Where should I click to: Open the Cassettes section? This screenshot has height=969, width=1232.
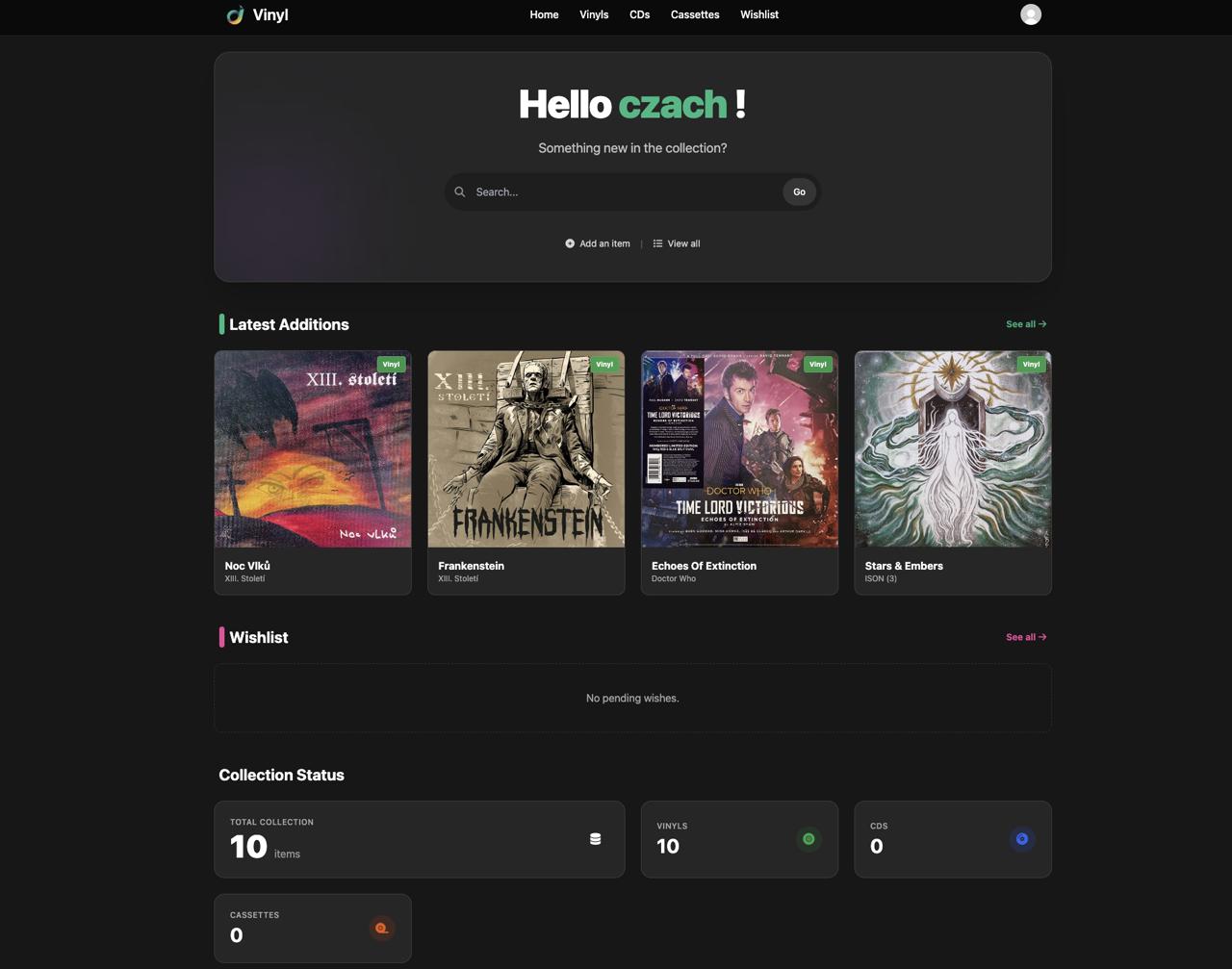coord(695,14)
